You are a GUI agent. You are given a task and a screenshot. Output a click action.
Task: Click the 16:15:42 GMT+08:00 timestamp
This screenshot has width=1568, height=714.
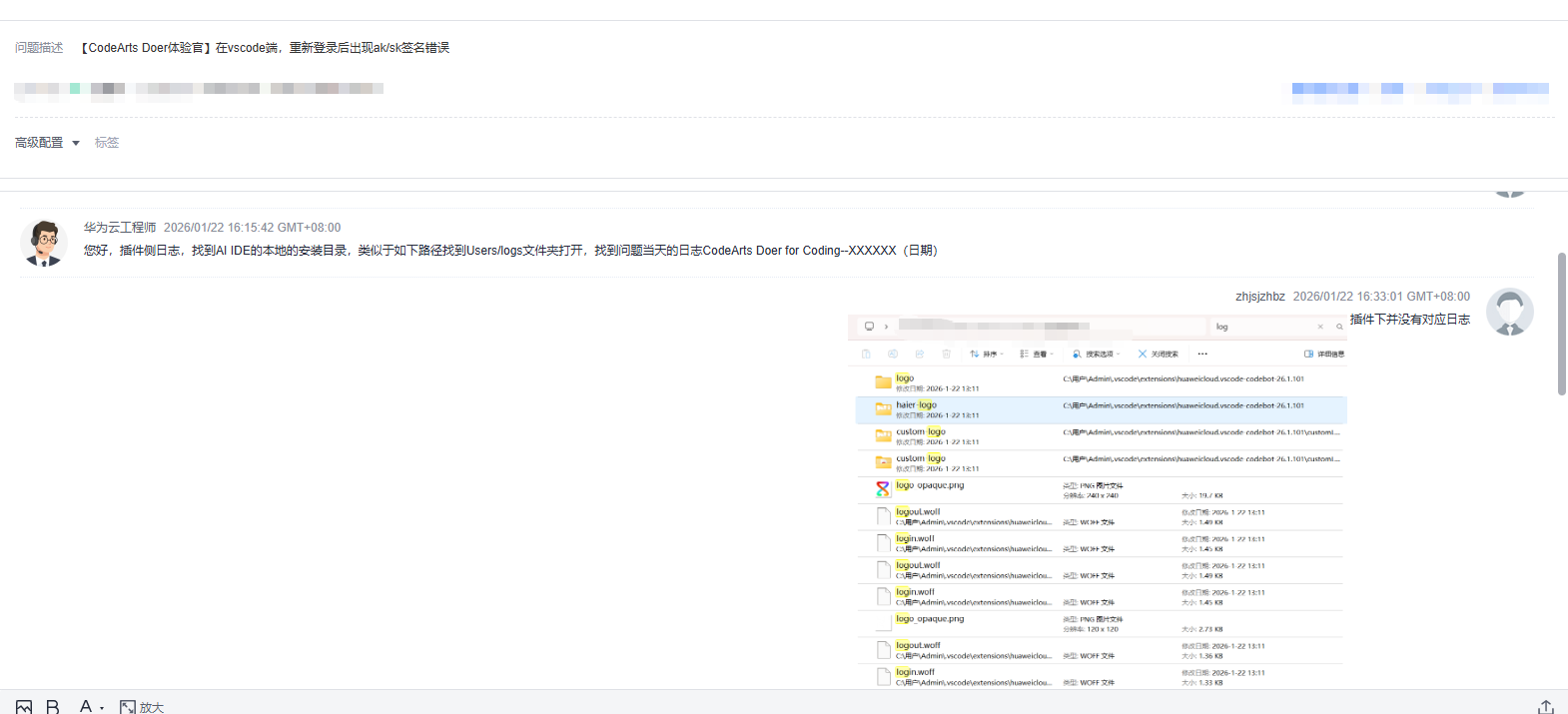[x=252, y=228]
